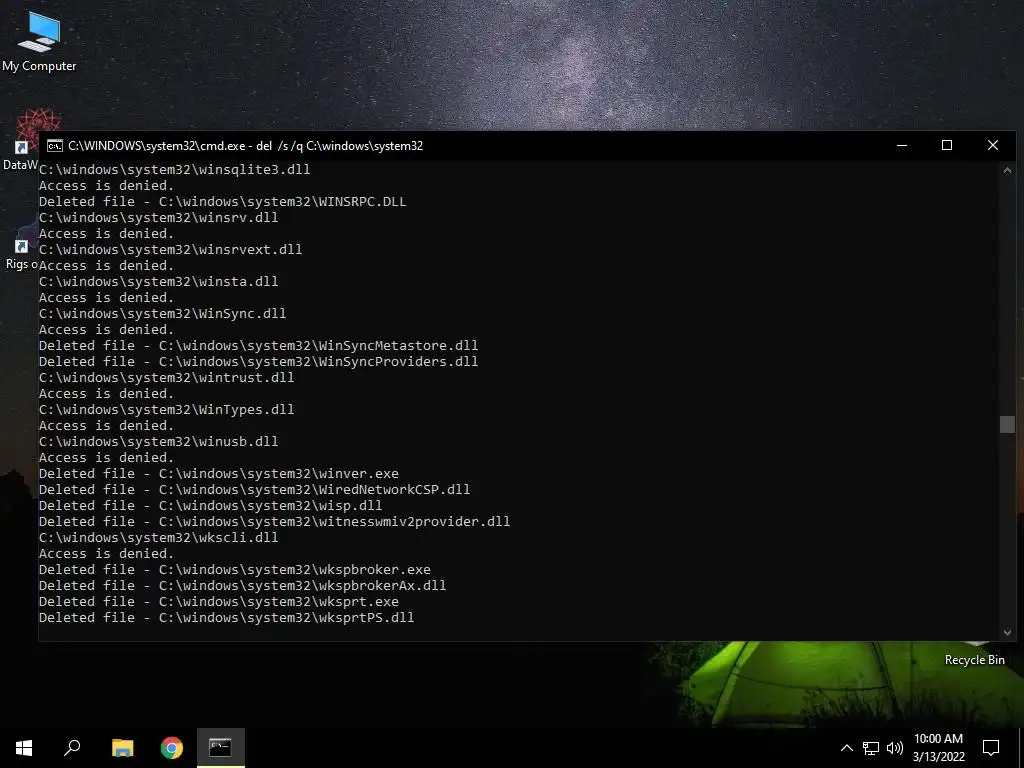Click line 'C:\windows\system32\WinTypes.dll'

pos(167,409)
